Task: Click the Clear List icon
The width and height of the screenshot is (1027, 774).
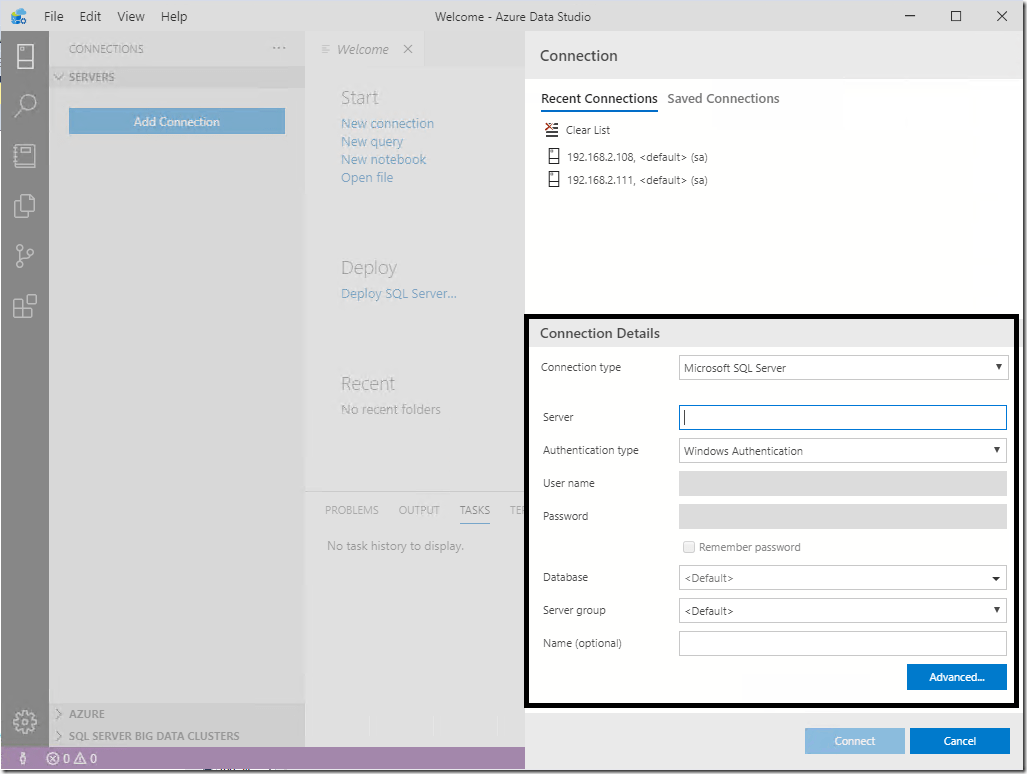Action: (552, 130)
